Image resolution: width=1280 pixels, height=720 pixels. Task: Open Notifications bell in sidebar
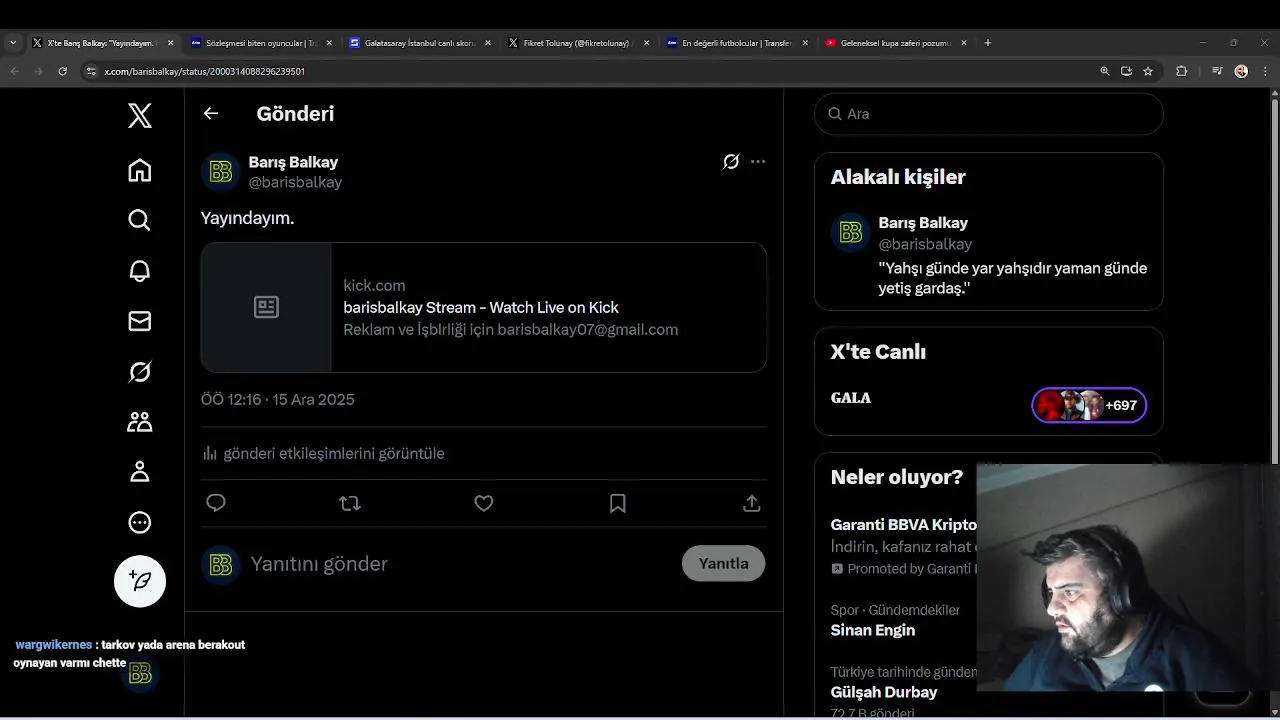pos(140,271)
